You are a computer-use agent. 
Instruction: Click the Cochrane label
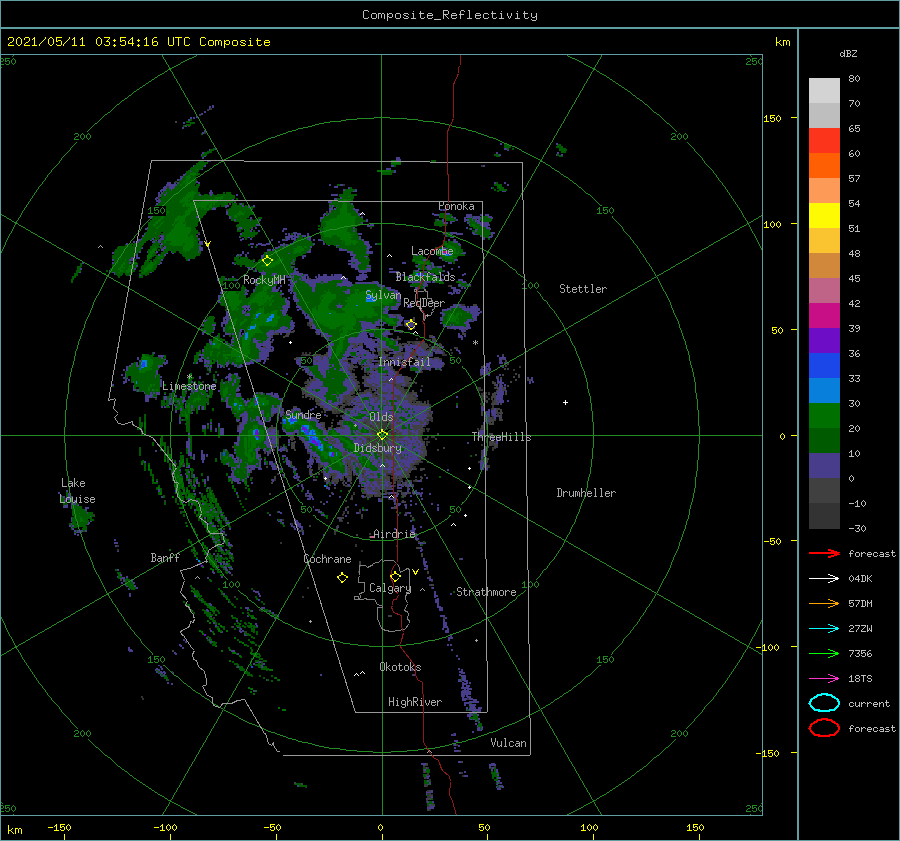(327, 559)
